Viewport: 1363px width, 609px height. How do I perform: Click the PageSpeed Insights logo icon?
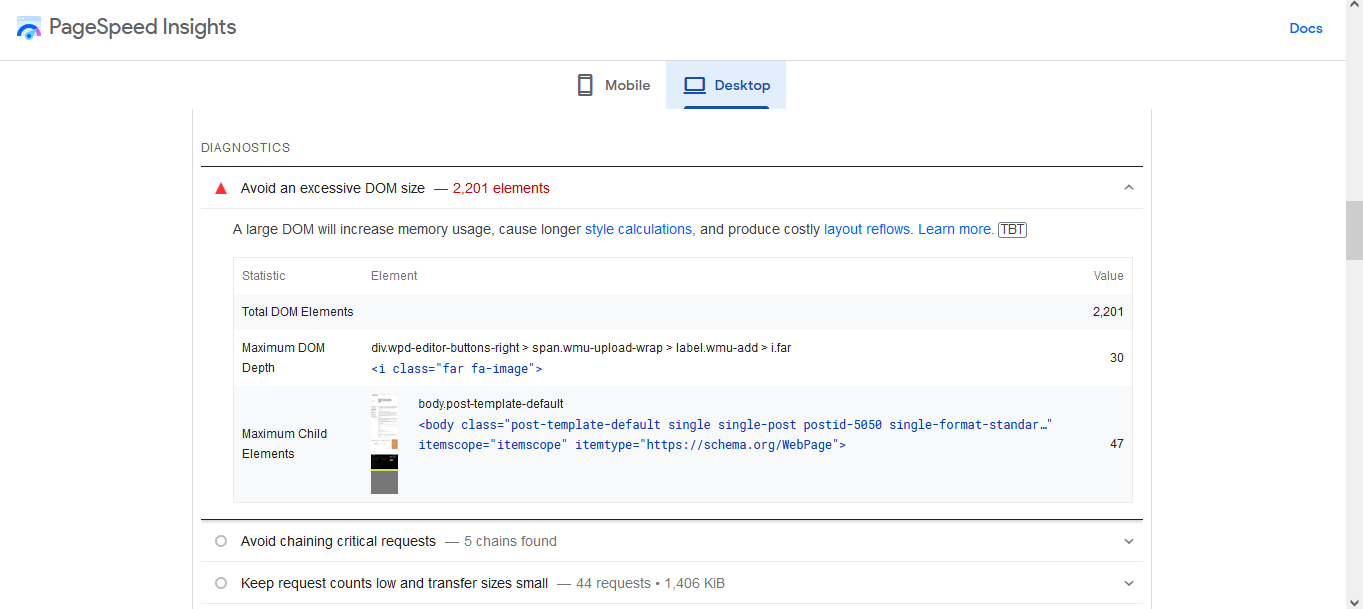(x=30, y=28)
